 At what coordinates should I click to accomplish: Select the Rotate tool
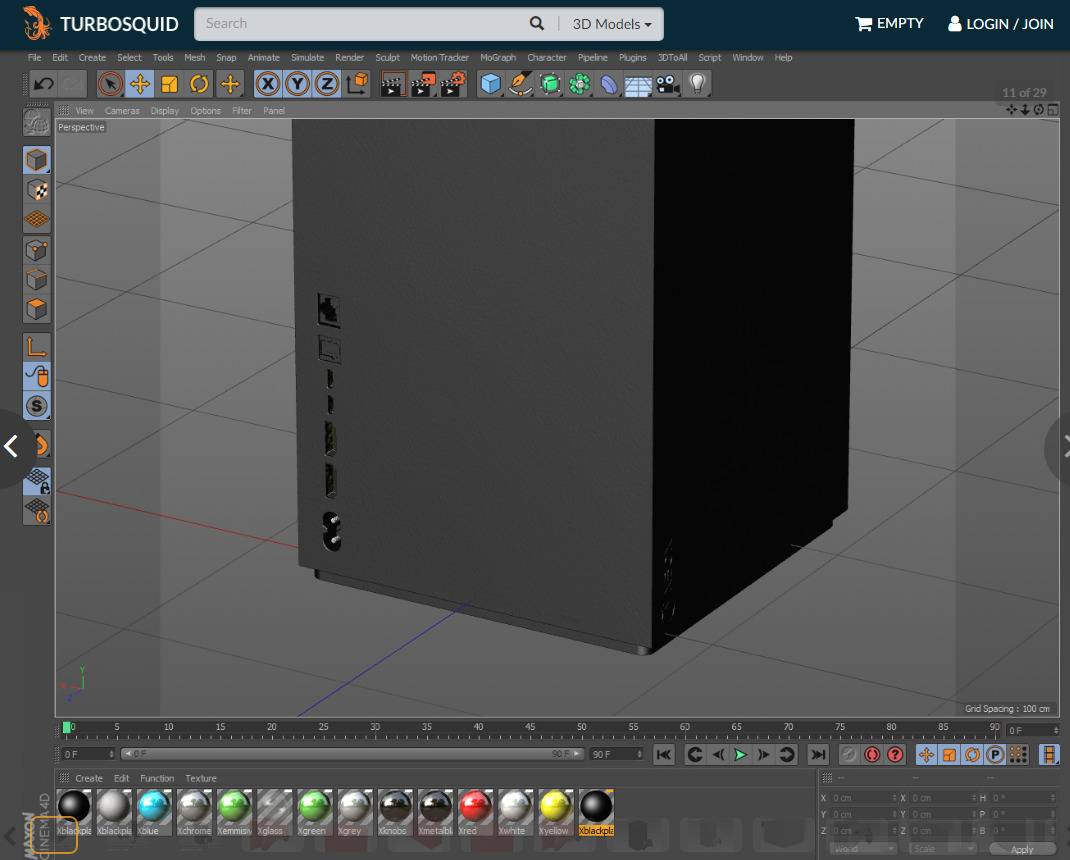199,84
